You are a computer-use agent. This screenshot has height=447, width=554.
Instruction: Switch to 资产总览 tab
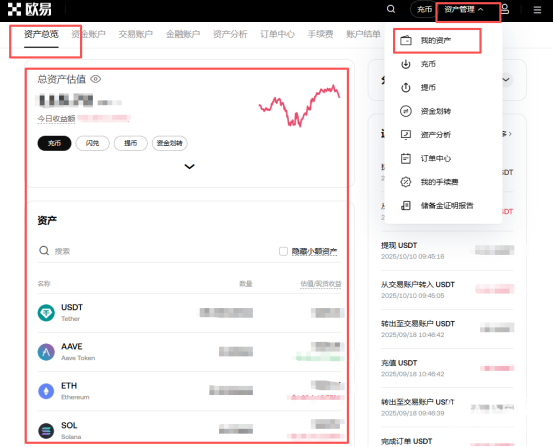coord(41,34)
